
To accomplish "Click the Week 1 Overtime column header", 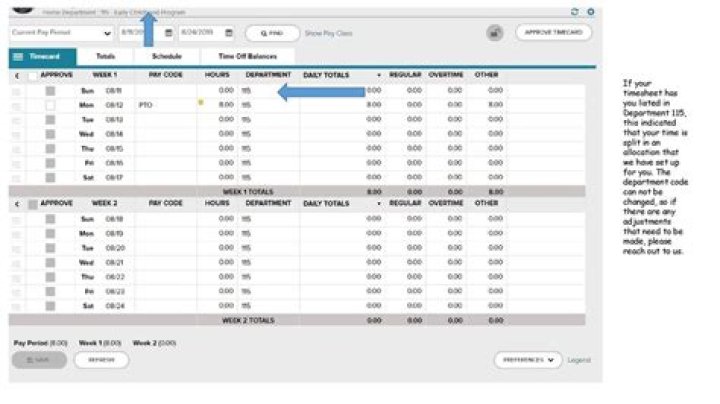I will (x=446, y=75).
